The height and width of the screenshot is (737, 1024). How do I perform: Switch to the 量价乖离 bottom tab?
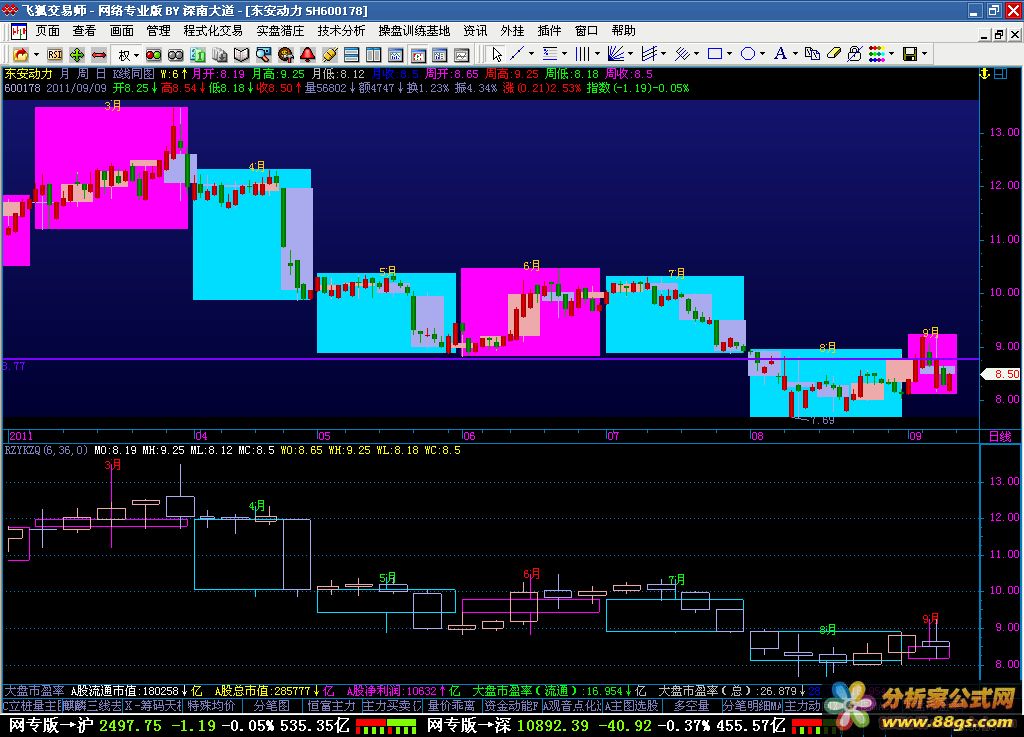[x=451, y=706]
